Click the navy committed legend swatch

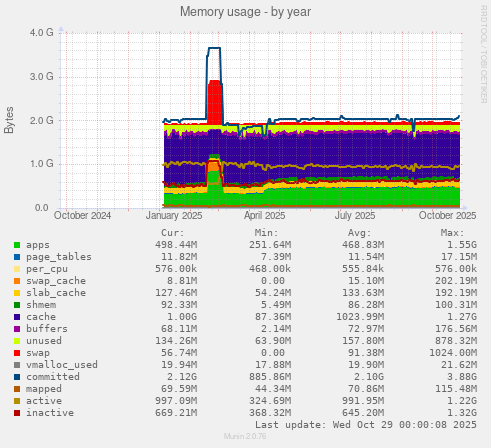[17, 377]
